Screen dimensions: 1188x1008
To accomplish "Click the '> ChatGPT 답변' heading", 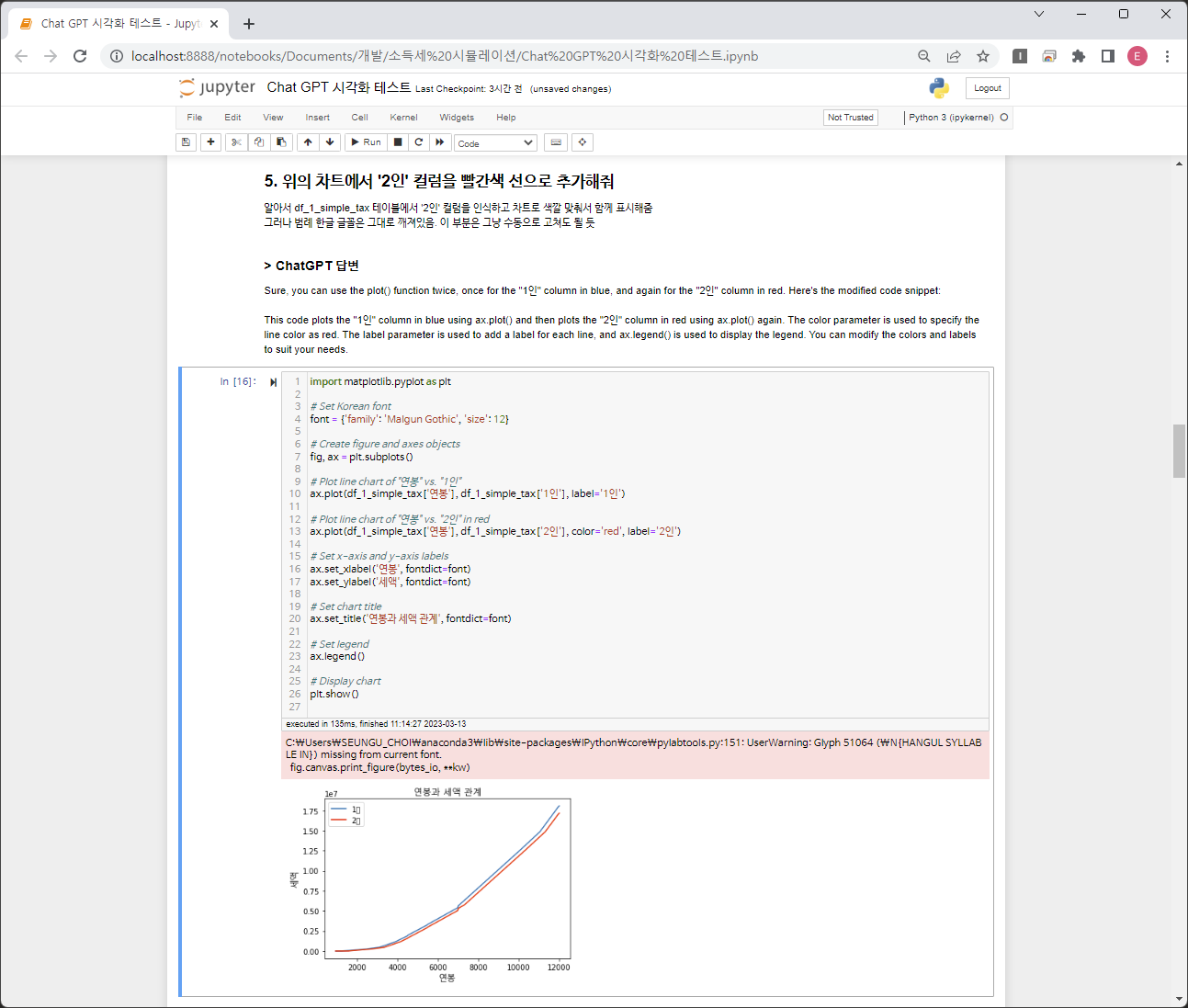I will (311, 266).
